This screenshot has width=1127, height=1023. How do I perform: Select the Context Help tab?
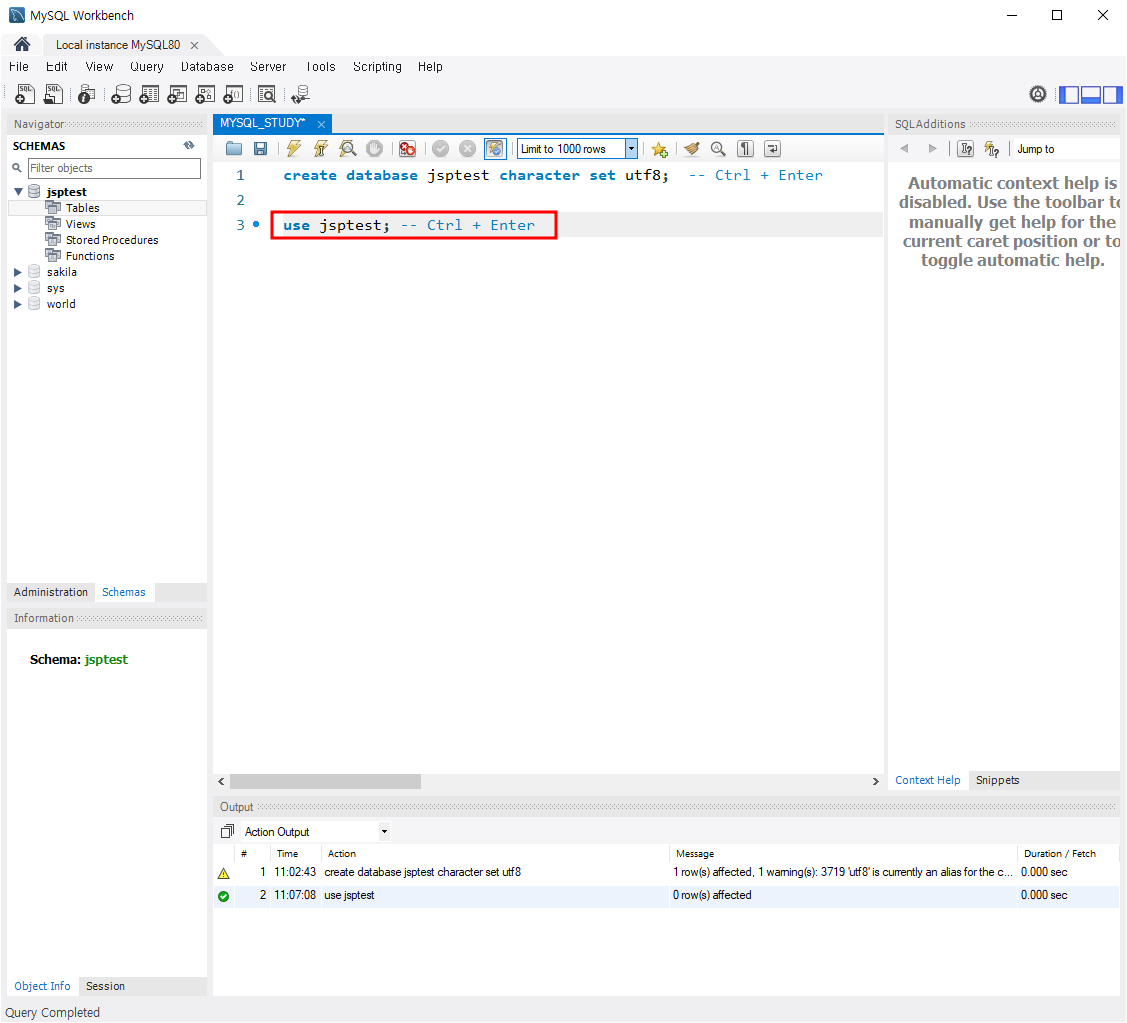(927, 780)
